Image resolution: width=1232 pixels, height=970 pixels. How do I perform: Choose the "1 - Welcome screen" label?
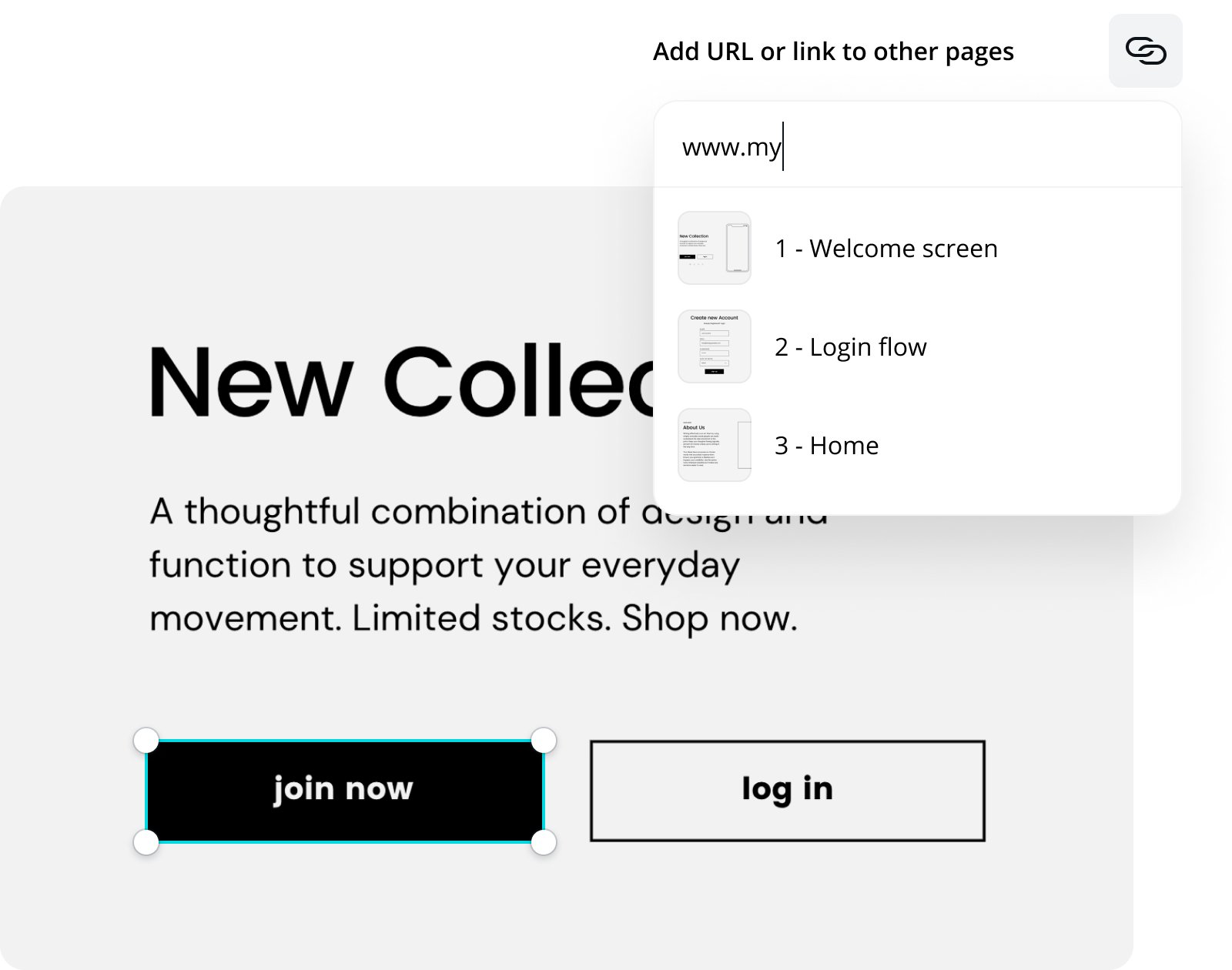885,249
